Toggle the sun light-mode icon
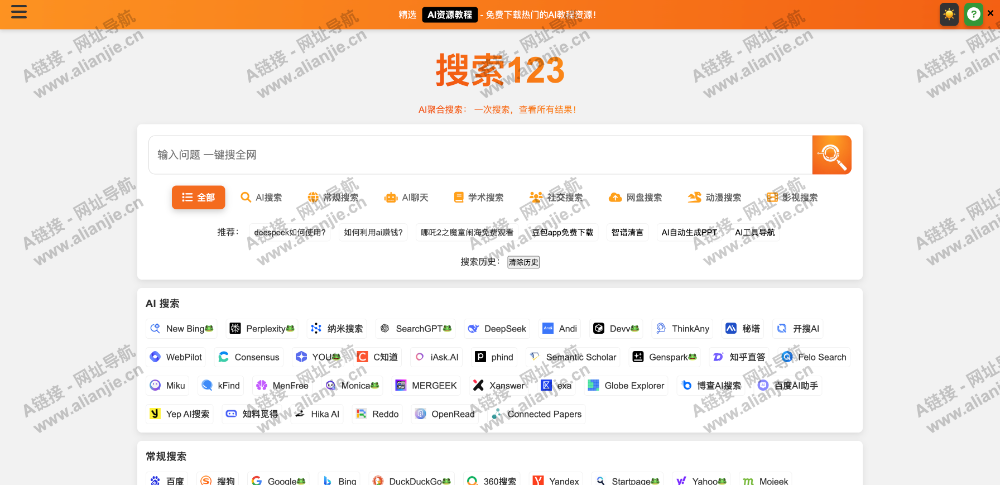Viewport: 1000px width, 485px height. click(x=949, y=14)
